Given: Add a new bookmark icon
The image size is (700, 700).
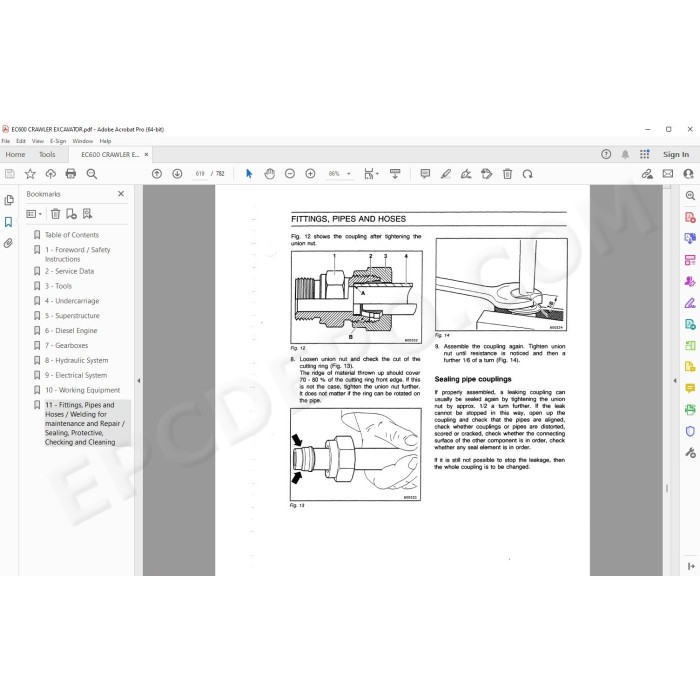Looking at the screenshot, I should (x=71, y=214).
